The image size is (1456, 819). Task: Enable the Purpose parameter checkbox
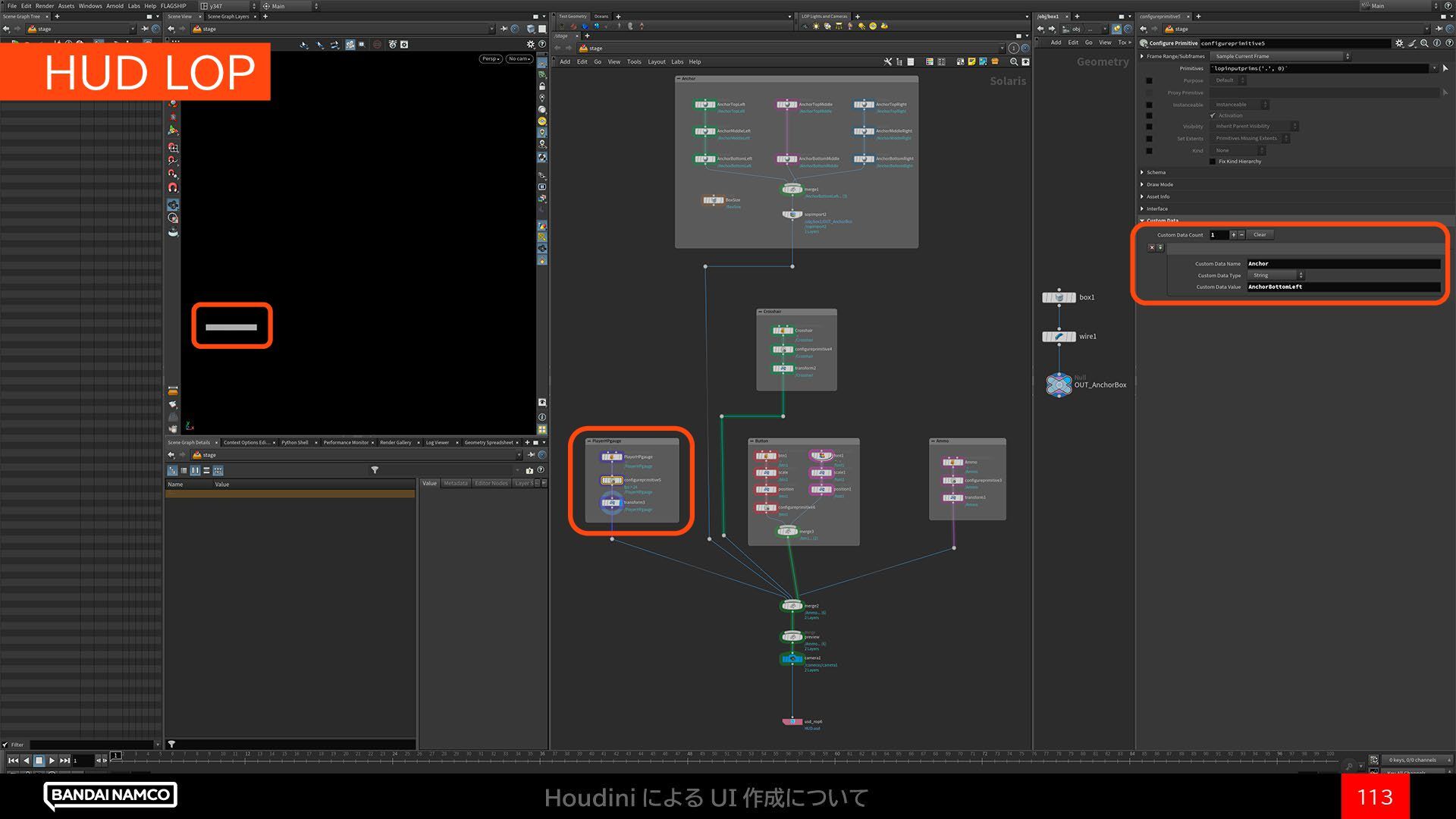click(x=1149, y=80)
